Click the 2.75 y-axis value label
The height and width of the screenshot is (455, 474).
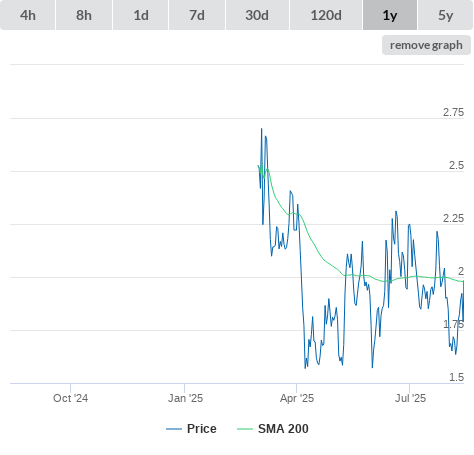[x=453, y=112]
